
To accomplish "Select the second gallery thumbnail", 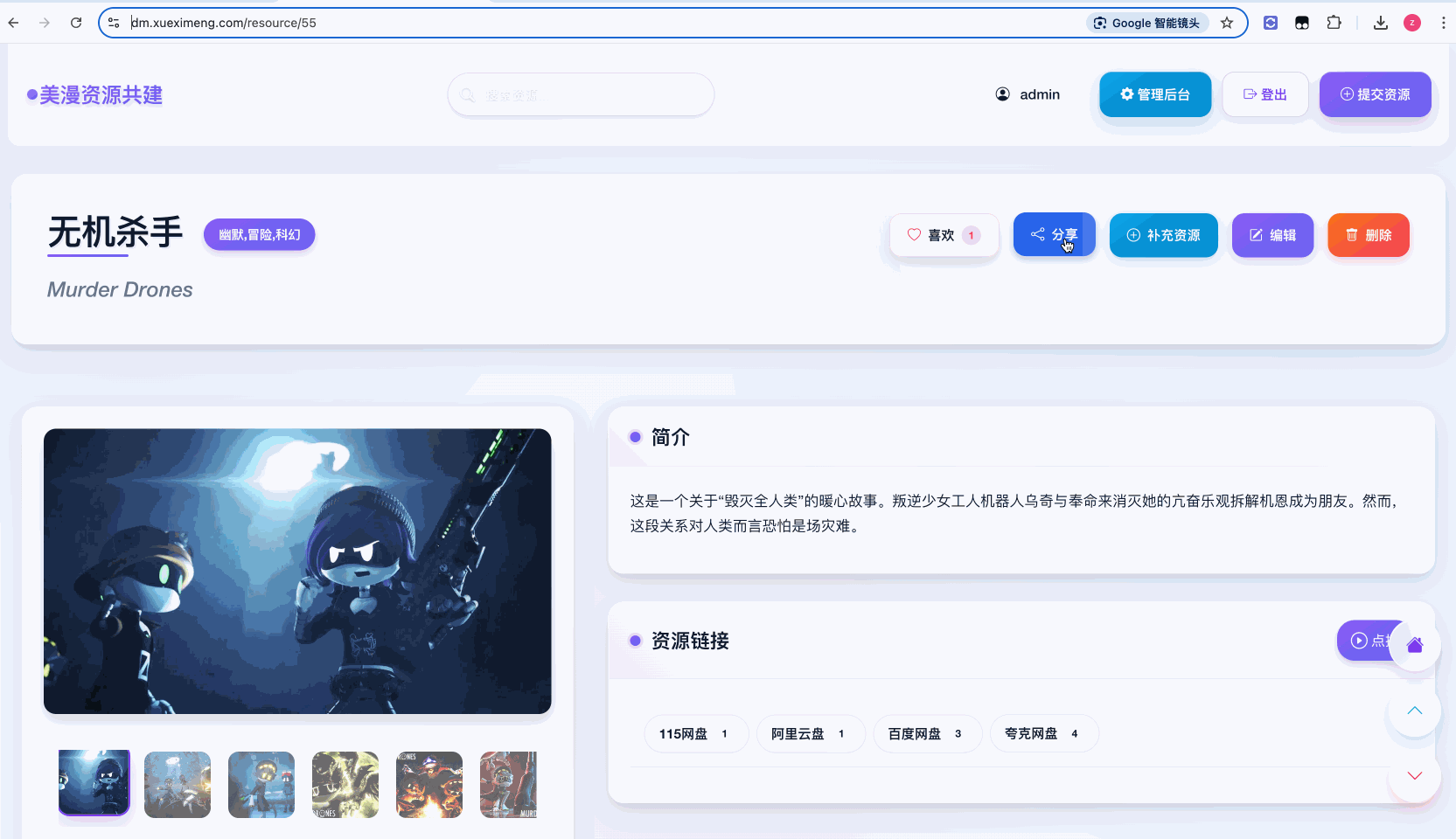I will 178,785.
